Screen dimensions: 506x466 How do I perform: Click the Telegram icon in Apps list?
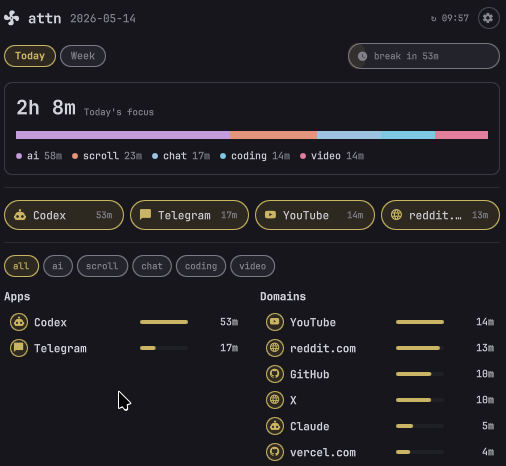click(19, 348)
